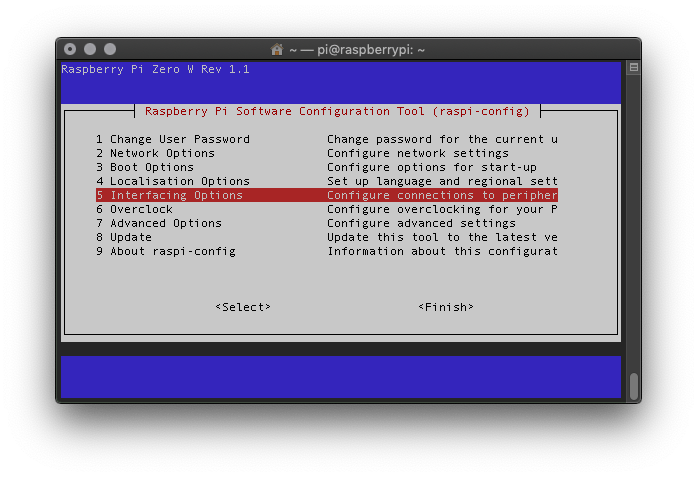Pick 4 Localisation Options
Image resolution: width=697 pixels, height=477 pixels.
[173, 181]
